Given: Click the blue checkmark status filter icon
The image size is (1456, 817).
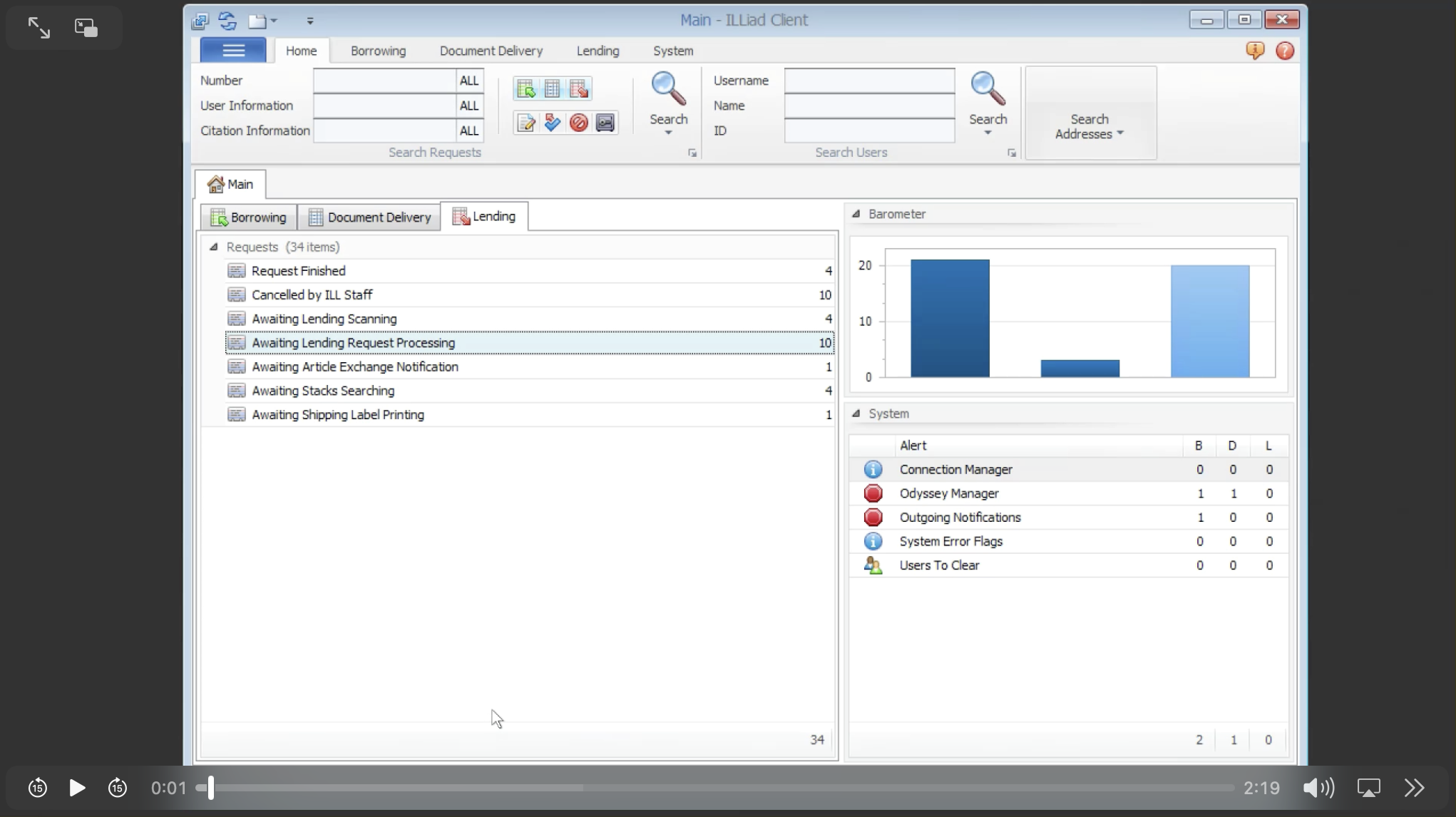Looking at the screenshot, I should [x=552, y=123].
